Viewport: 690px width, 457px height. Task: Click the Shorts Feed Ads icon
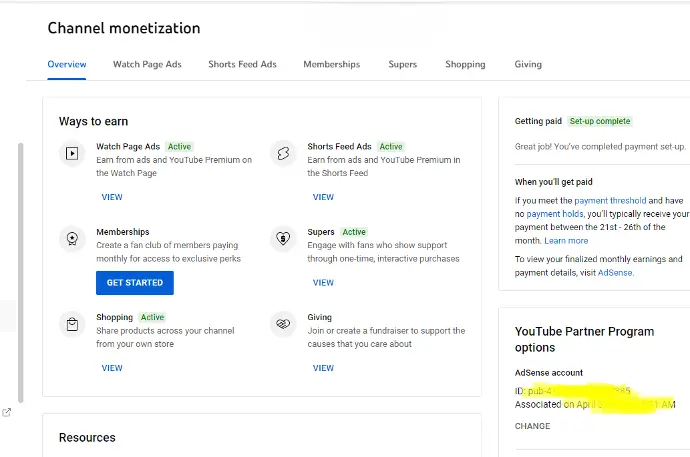[x=283, y=154]
